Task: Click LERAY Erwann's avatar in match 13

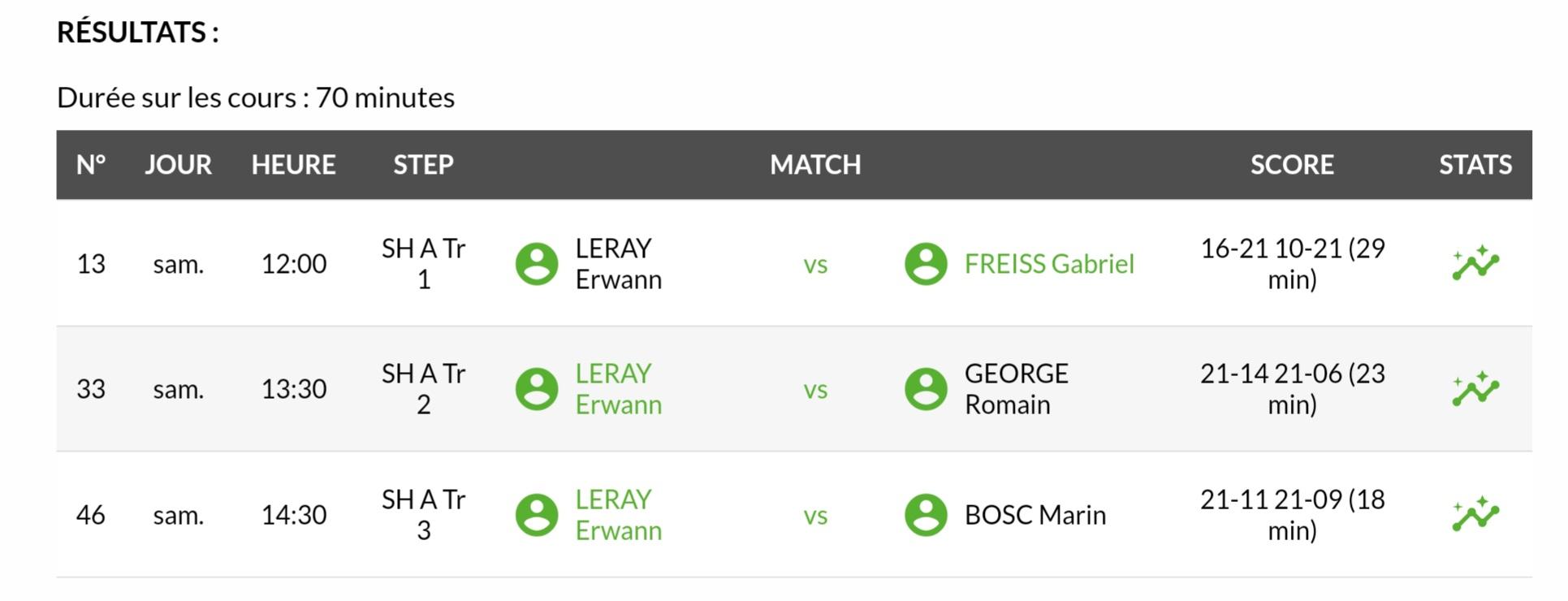Action: click(537, 264)
